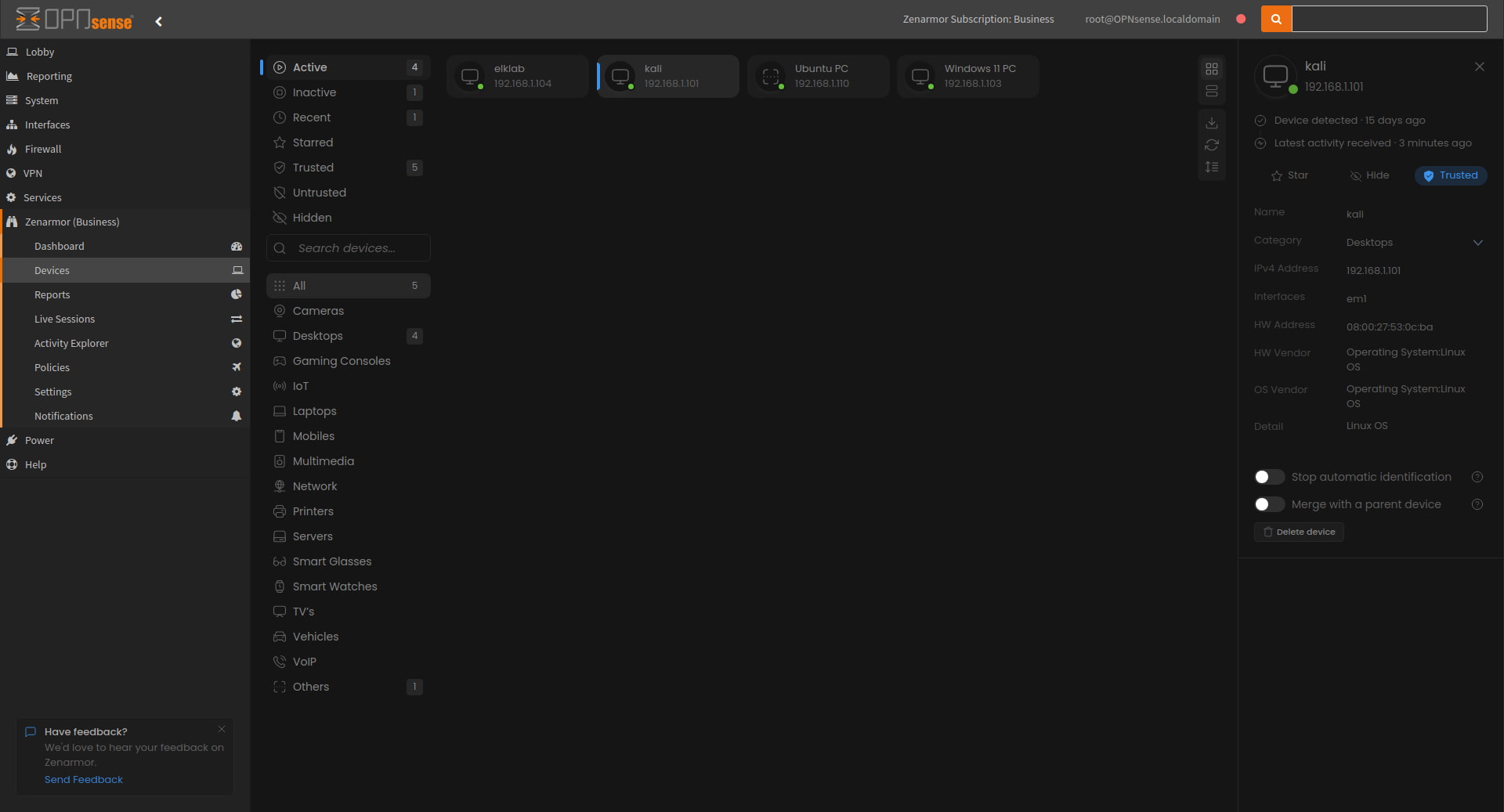Click the red status indicator dot
The width and height of the screenshot is (1504, 812).
click(x=1241, y=19)
